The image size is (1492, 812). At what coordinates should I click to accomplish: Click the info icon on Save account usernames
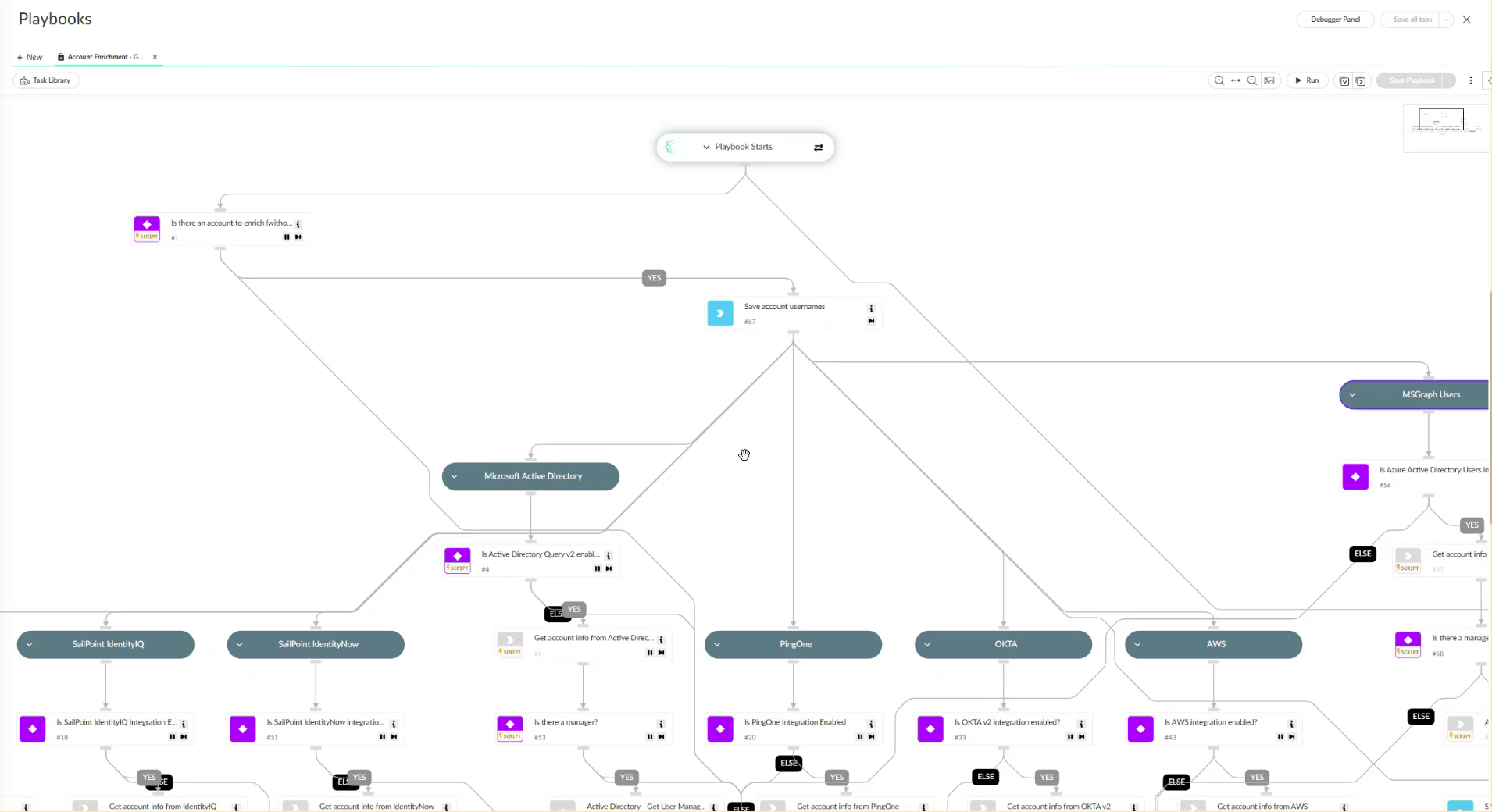(x=871, y=308)
